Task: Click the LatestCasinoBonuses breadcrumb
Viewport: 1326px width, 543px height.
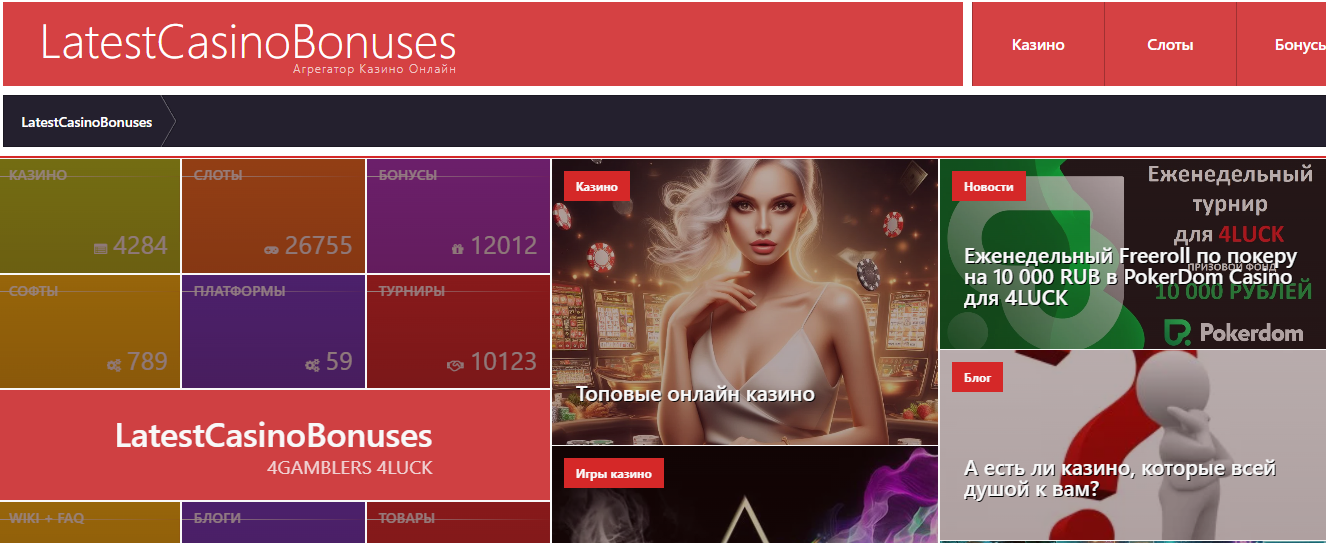Action: coord(87,122)
